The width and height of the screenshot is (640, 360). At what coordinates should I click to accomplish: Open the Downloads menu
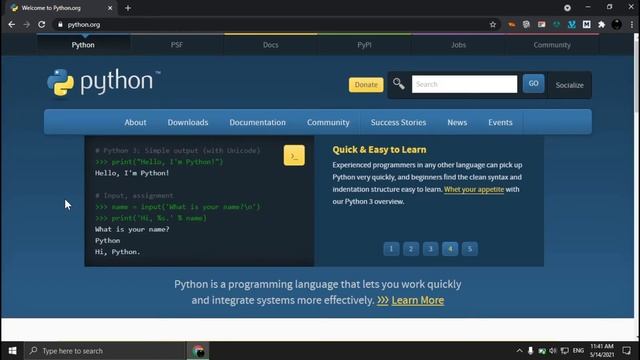[188, 122]
